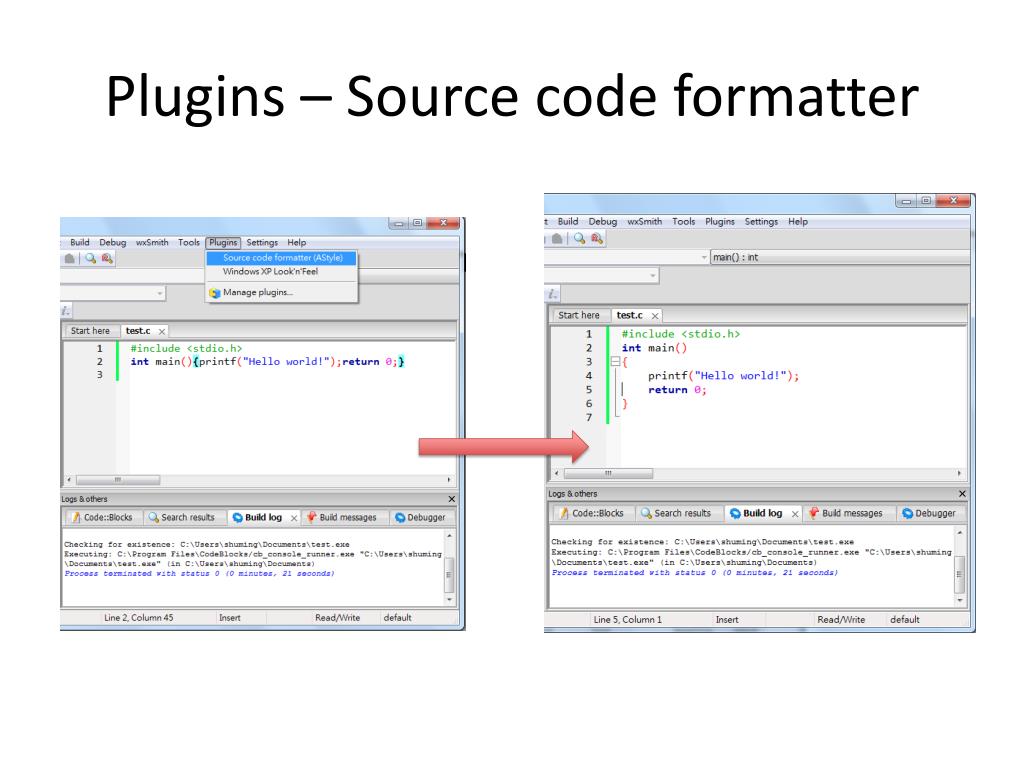Open Code::Blocks log tab in right window
The height and width of the screenshot is (768, 1024).
[592, 513]
